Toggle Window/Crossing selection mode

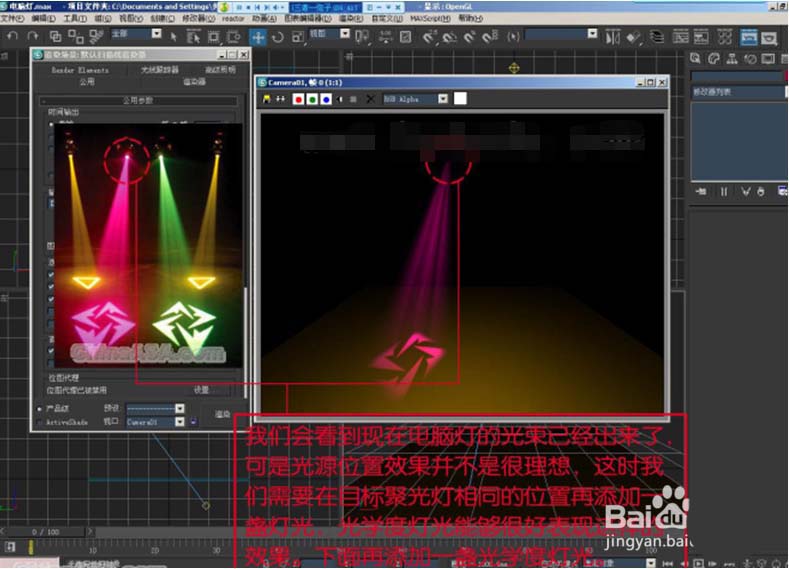233,37
